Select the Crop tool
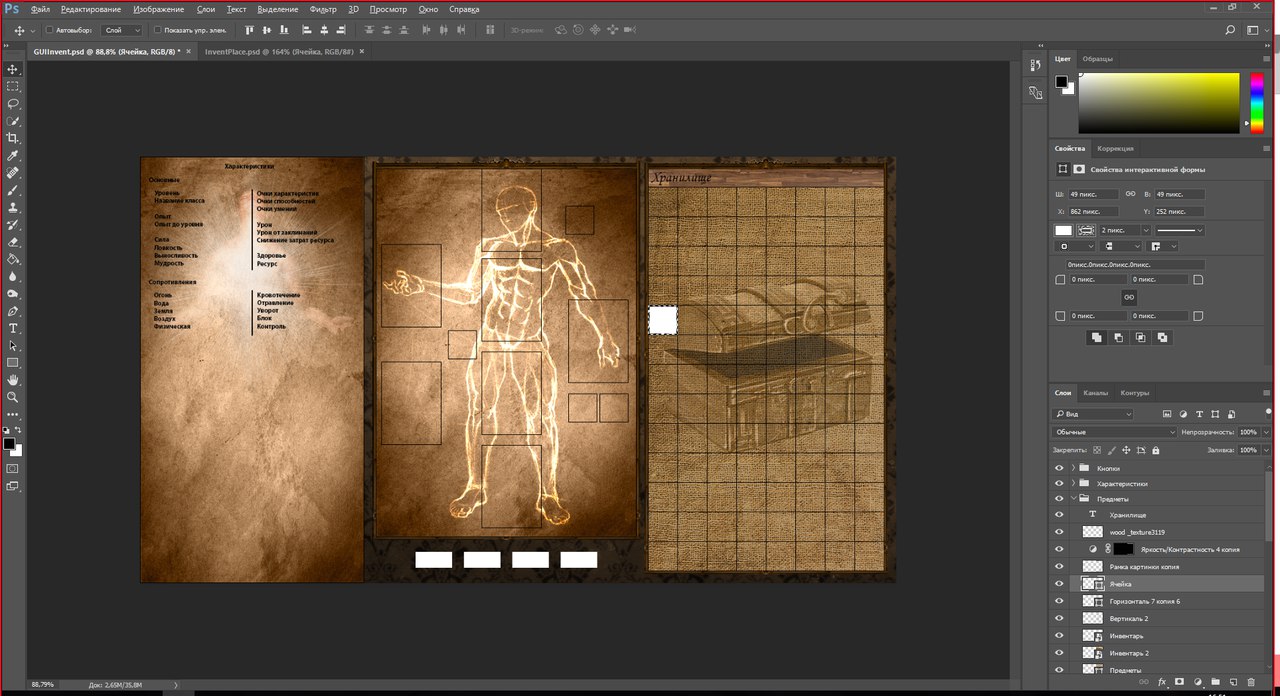This screenshot has height=696, width=1280. pos(13,138)
